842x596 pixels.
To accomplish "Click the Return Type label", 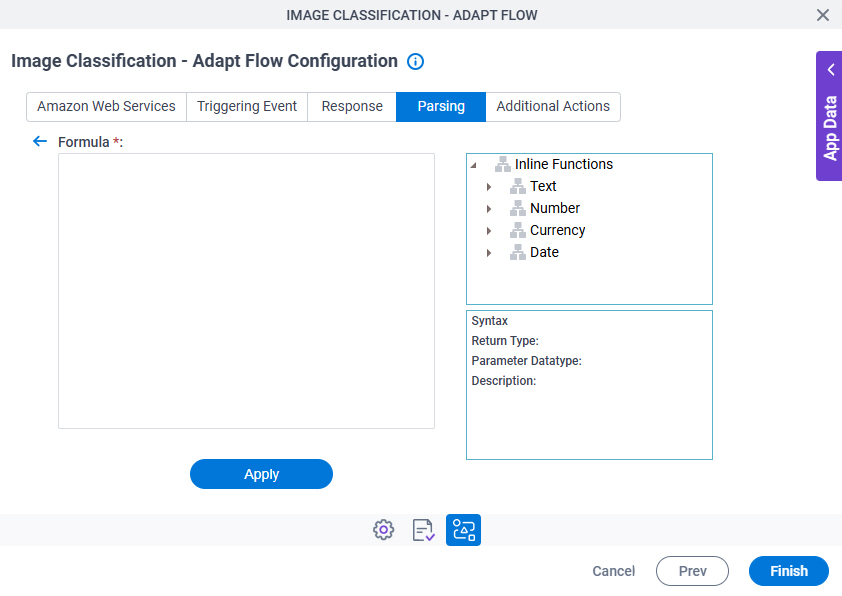I will pyautogui.click(x=505, y=340).
